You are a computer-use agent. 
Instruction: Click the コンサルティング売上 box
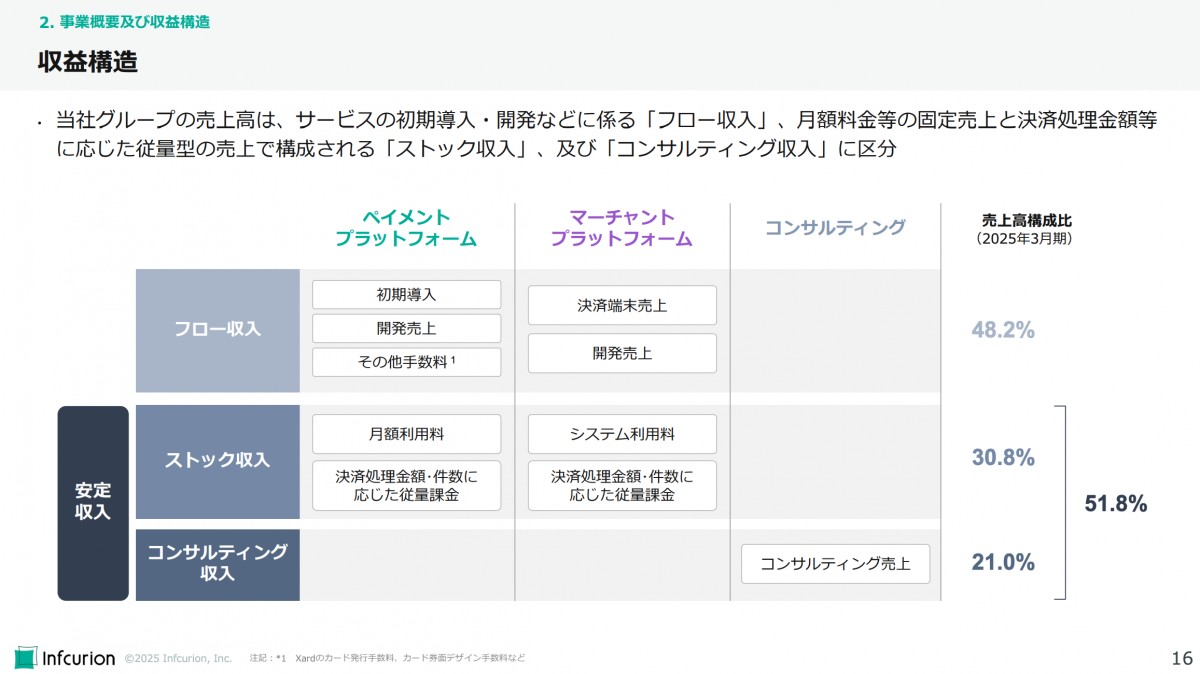tap(835, 564)
